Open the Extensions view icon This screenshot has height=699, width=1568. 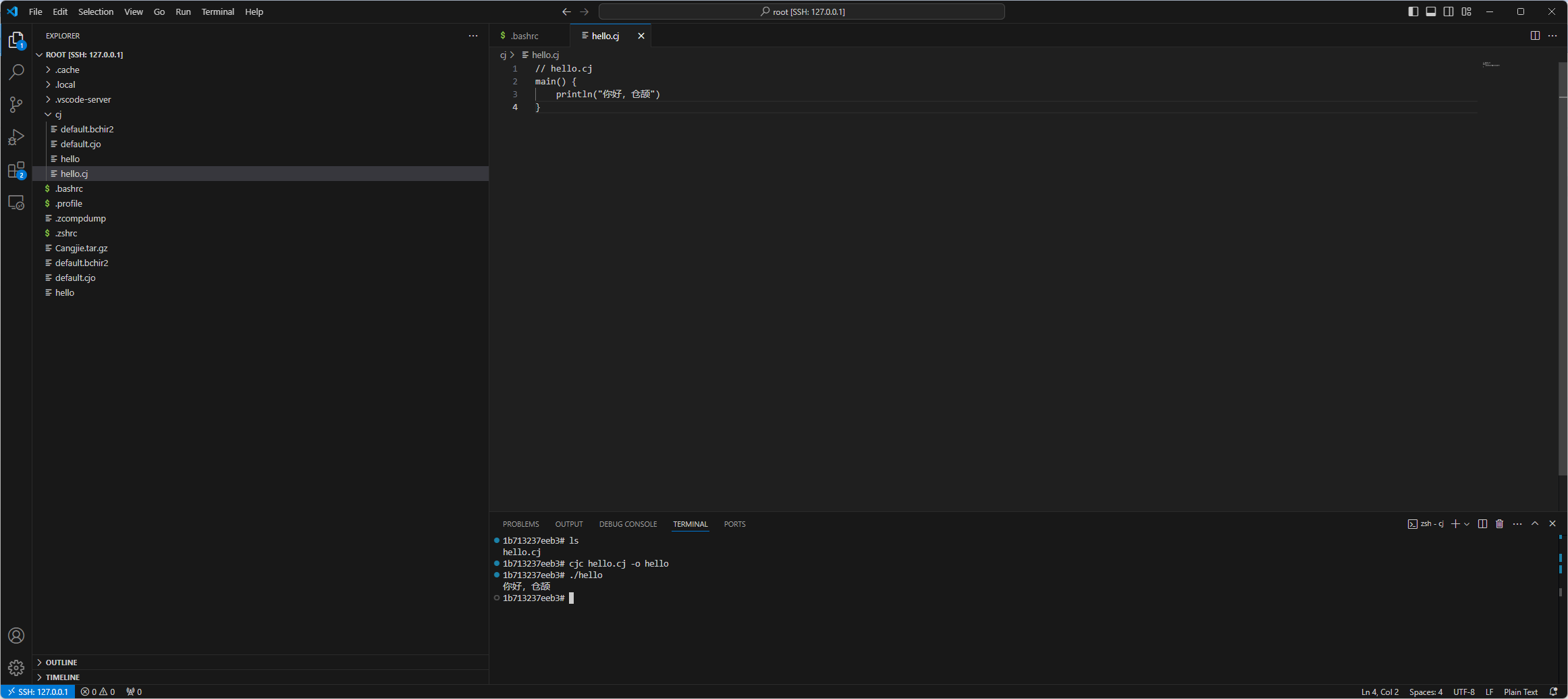[16, 170]
